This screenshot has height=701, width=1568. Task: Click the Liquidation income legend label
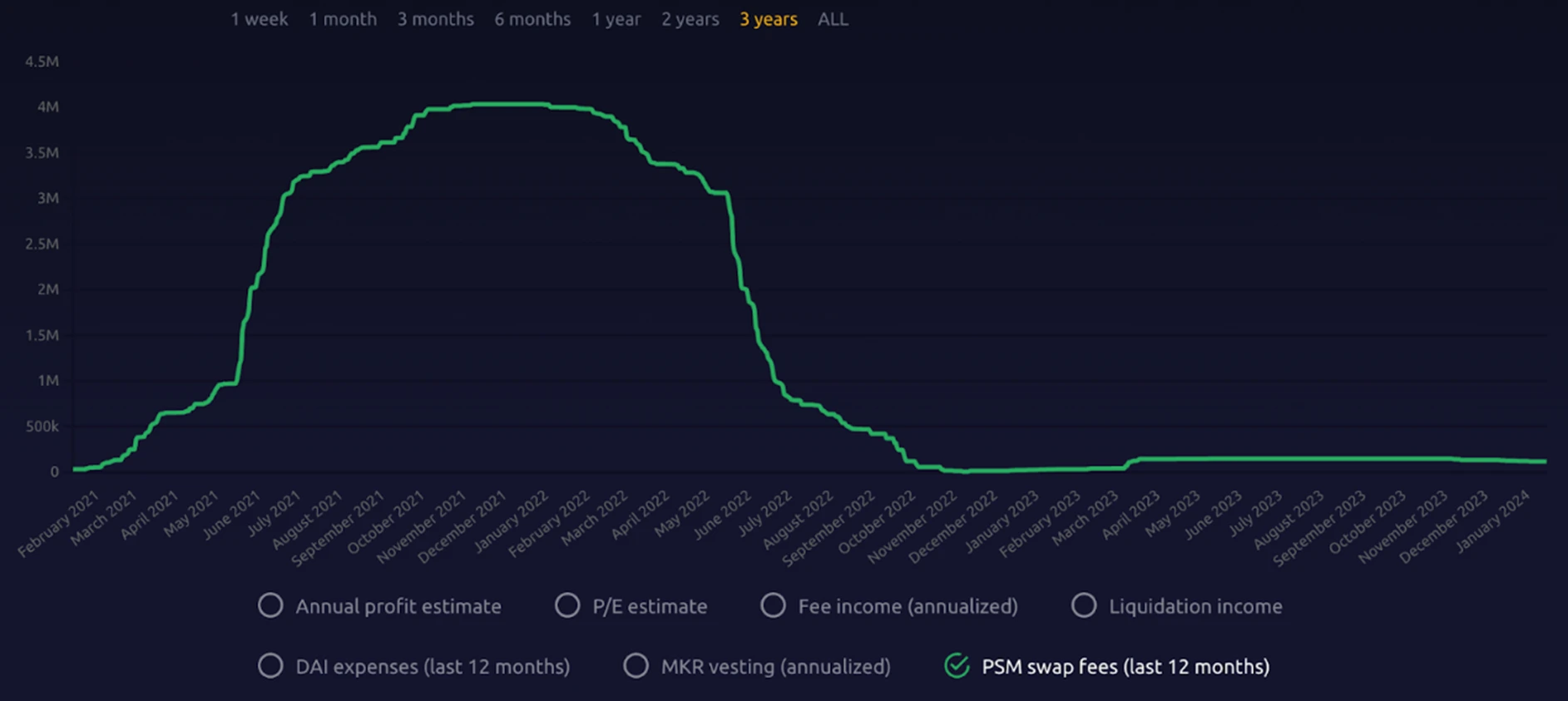click(x=1195, y=606)
